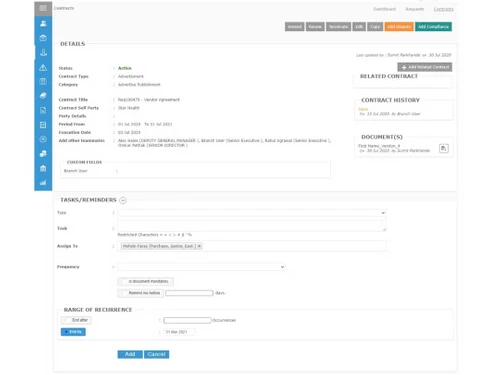The height and width of the screenshot is (375, 500).
Task: Click the Cancel button
Action: click(156, 354)
